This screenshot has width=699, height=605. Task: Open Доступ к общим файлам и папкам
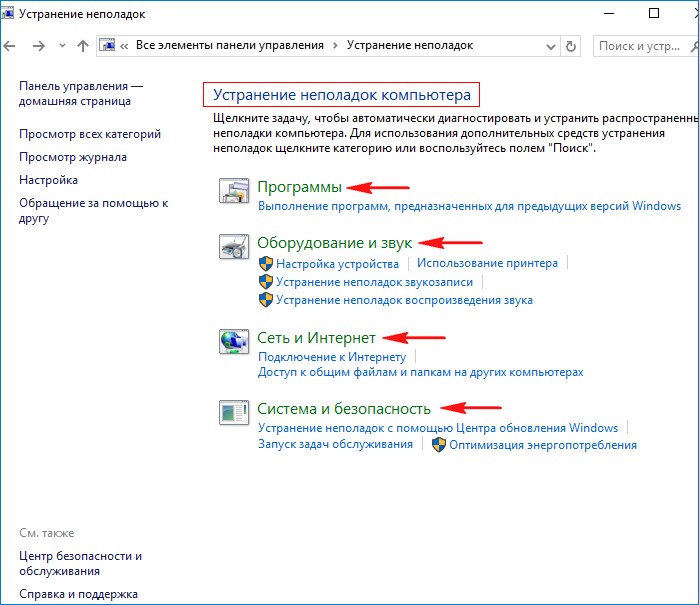click(x=420, y=372)
